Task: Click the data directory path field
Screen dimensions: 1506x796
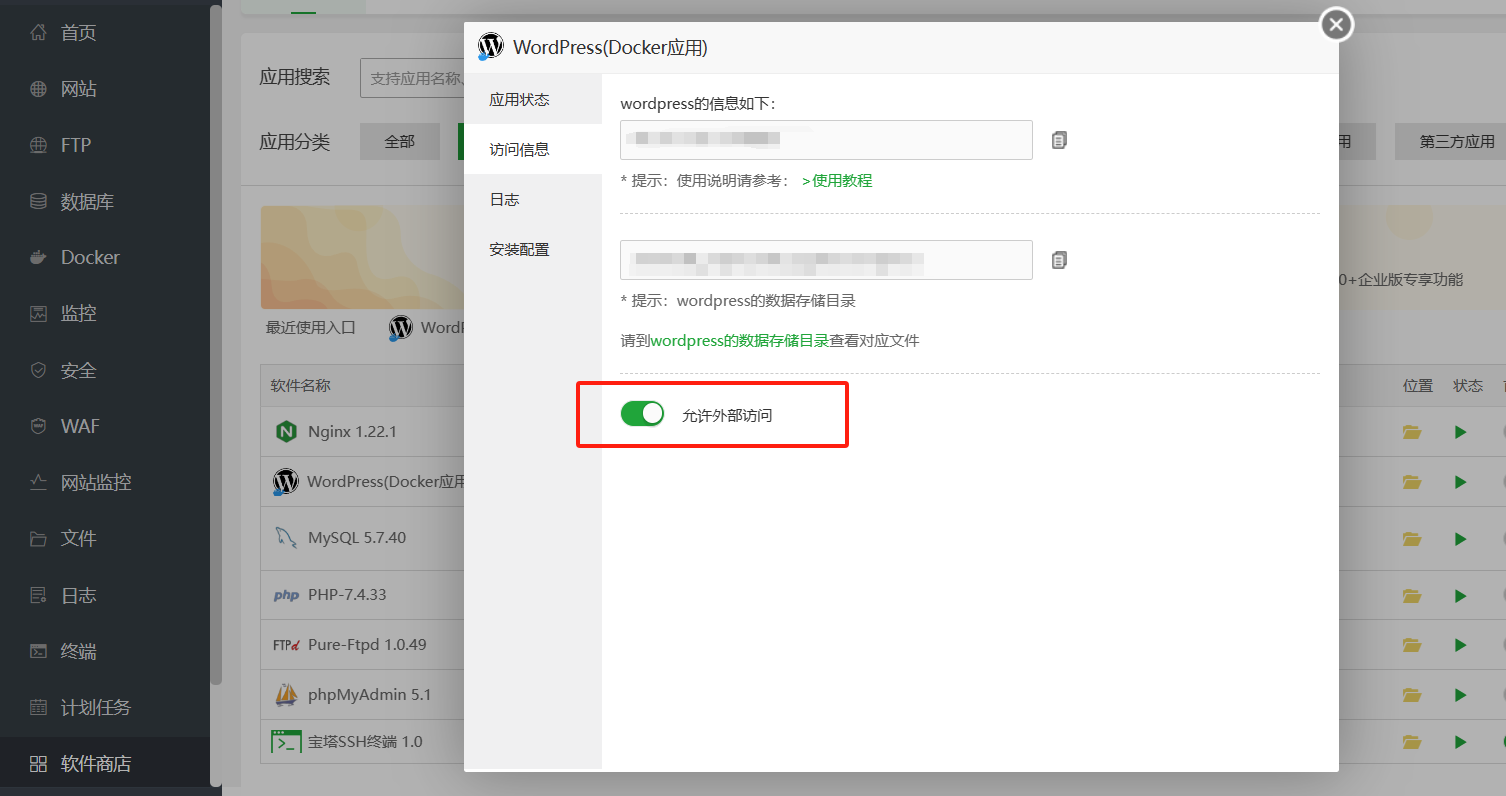Action: [826, 260]
